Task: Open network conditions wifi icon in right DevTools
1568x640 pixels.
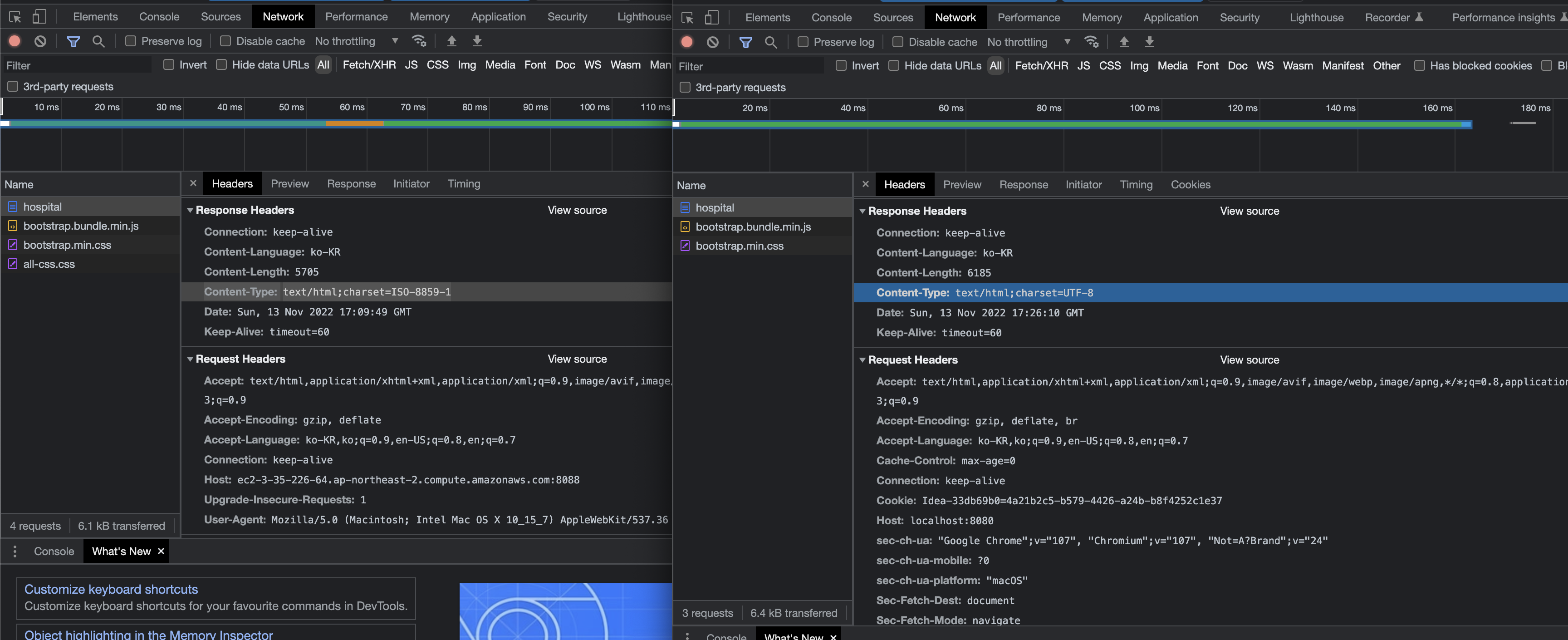Action: click(x=1092, y=42)
